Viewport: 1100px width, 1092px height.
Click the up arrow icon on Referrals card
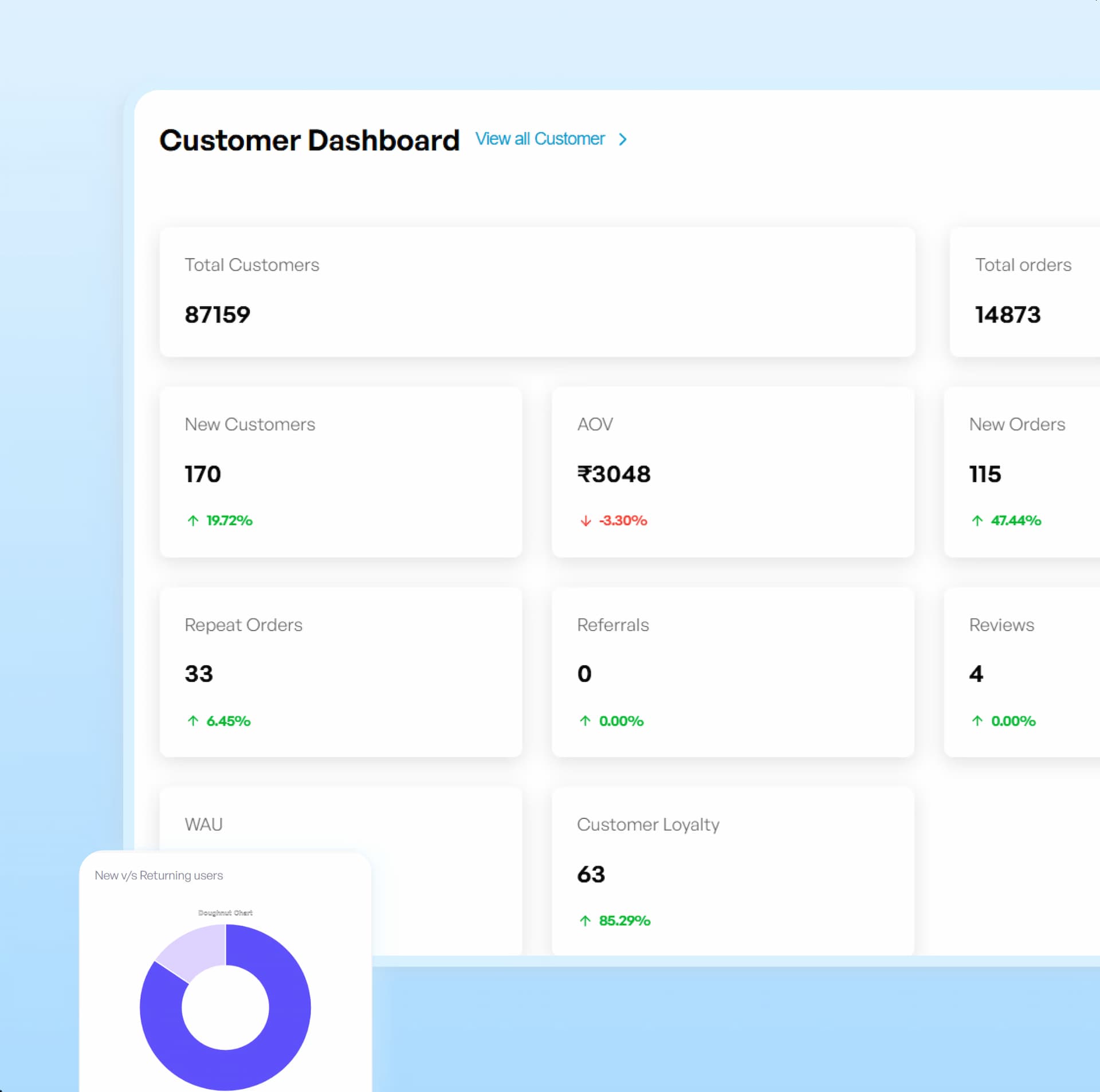tap(585, 721)
